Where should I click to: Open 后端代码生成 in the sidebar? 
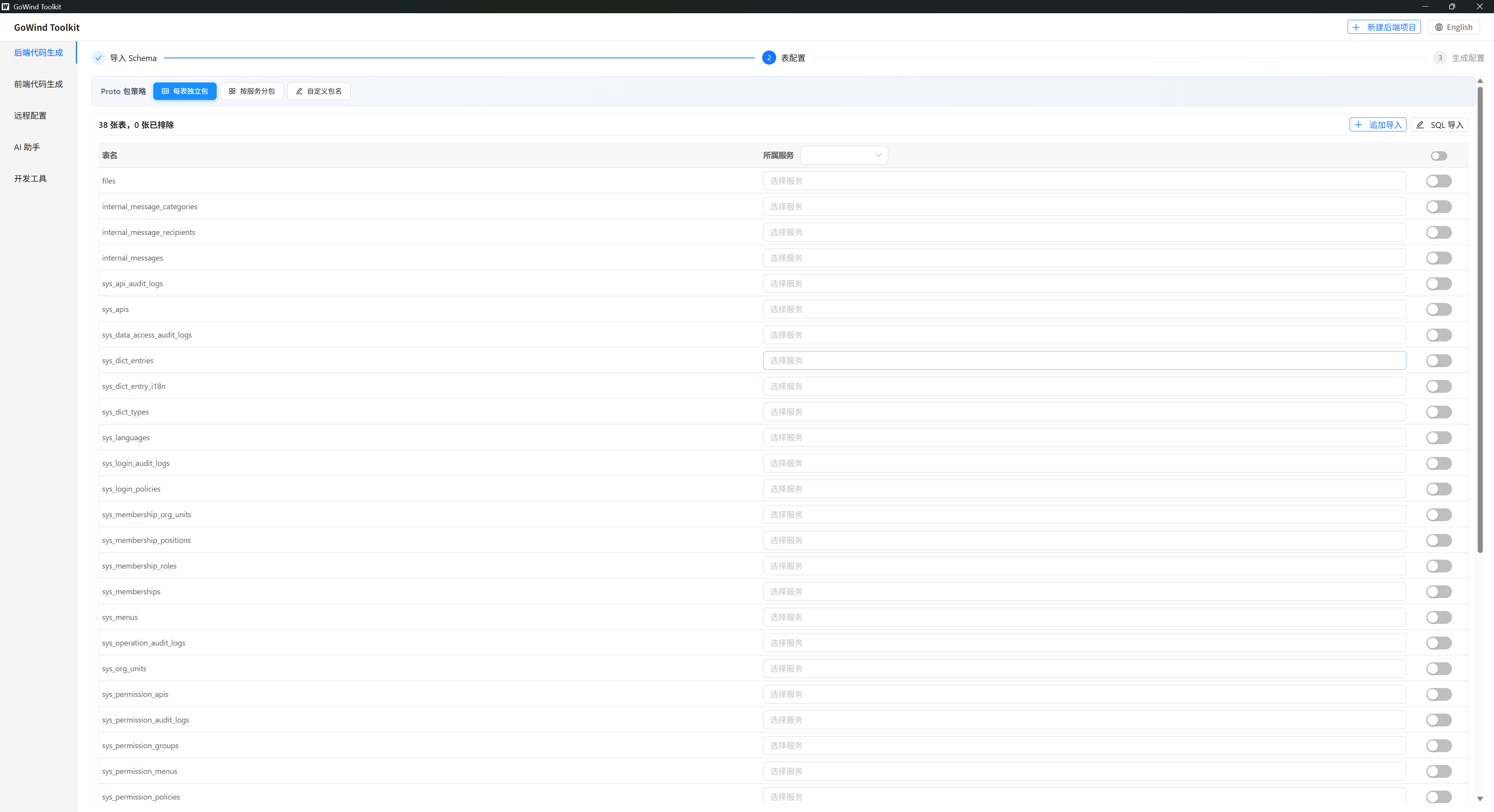pos(38,53)
